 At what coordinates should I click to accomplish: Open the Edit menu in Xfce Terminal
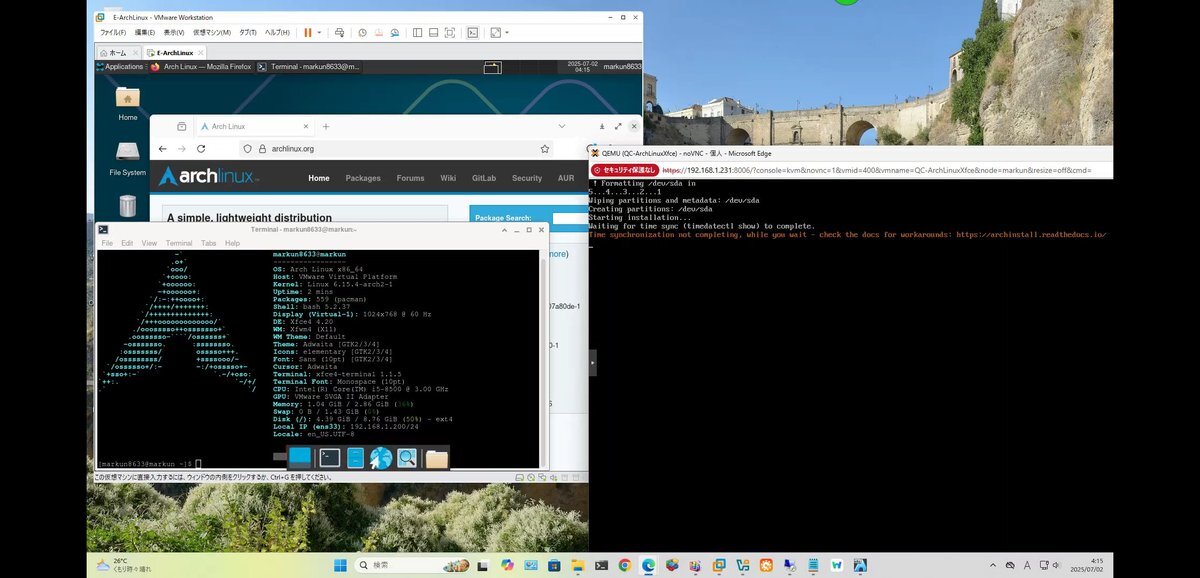pos(127,243)
